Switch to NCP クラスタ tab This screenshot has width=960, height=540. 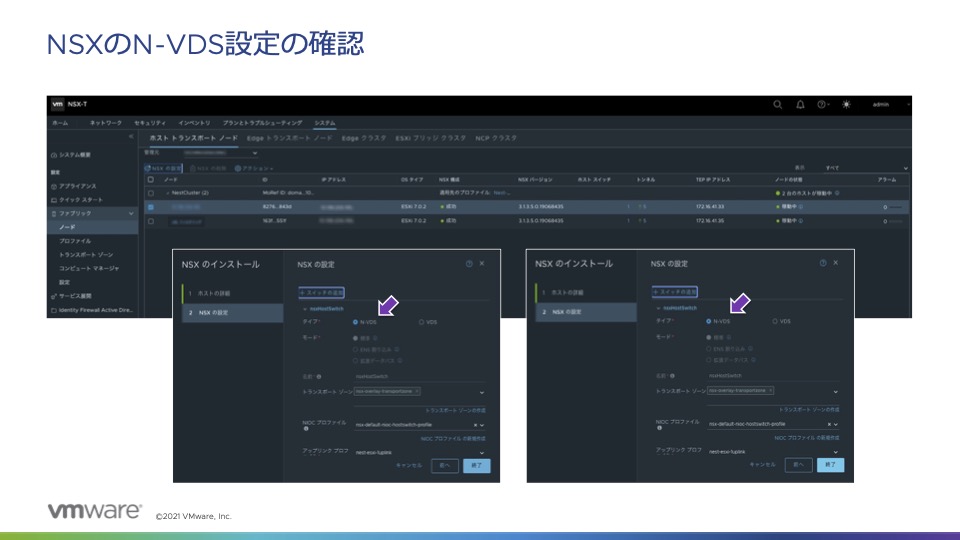(496, 138)
